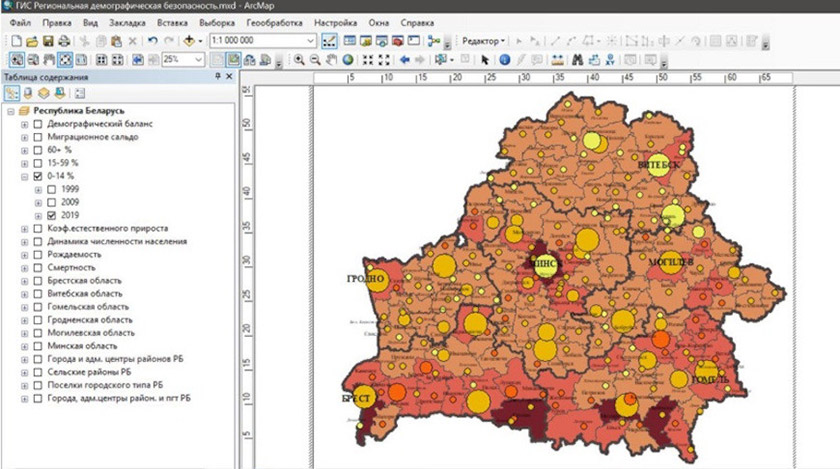Viewport: 840px width, 469px height.
Task: Uncheck the 2019 layer checkbox
Action: 51,215
